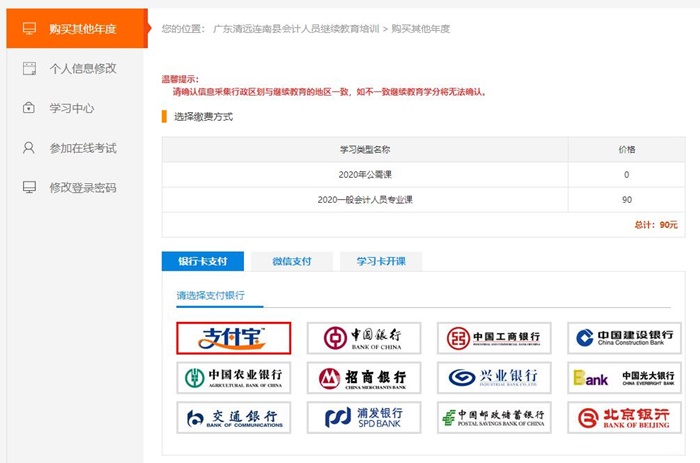Open 个人信息修改 sidebar item

click(x=75, y=69)
